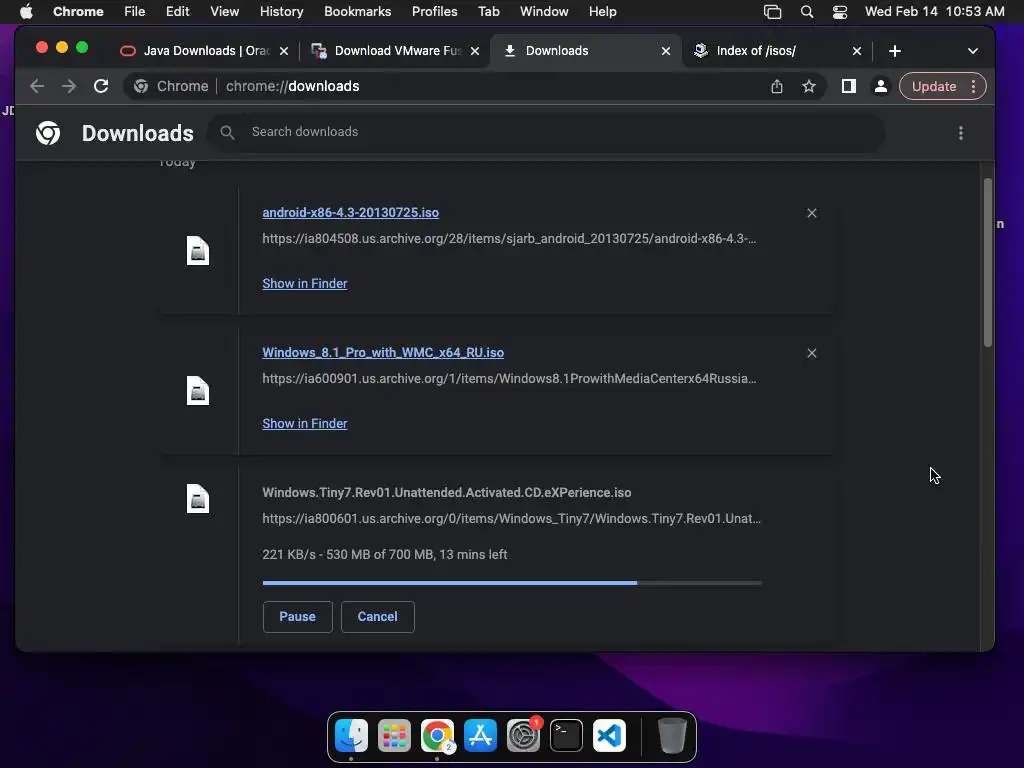The image size is (1024, 768).
Task: Open the Profiles menu
Action: [x=434, y=12]
